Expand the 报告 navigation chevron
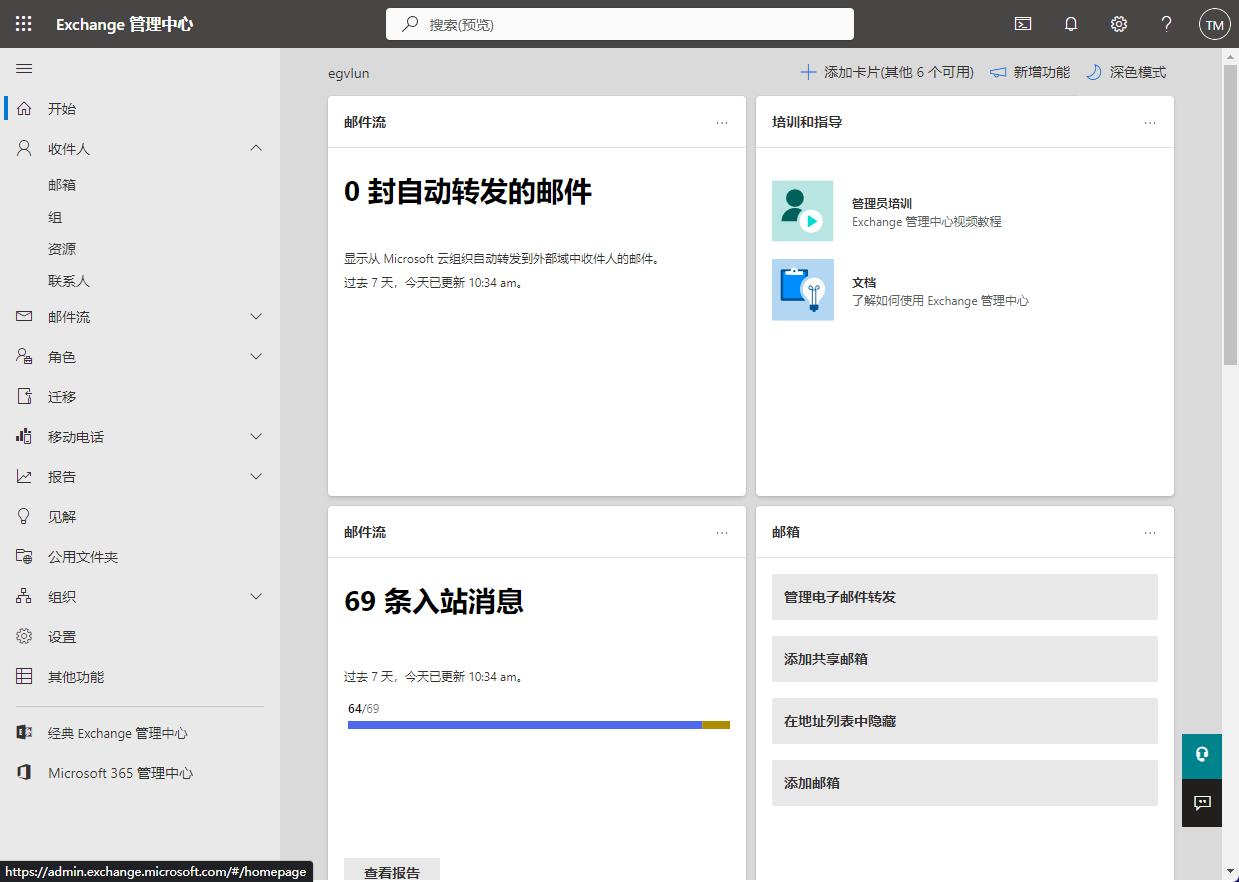The image size is (1239, 882). coord(256,476)
